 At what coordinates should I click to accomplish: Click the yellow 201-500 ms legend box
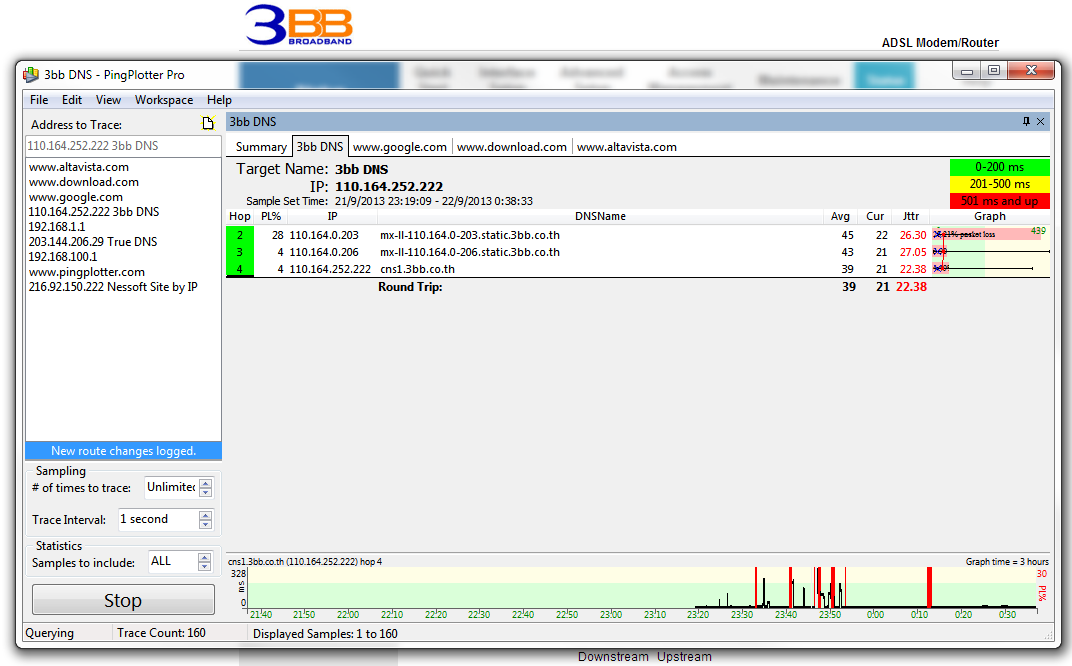click(1000, 184)
